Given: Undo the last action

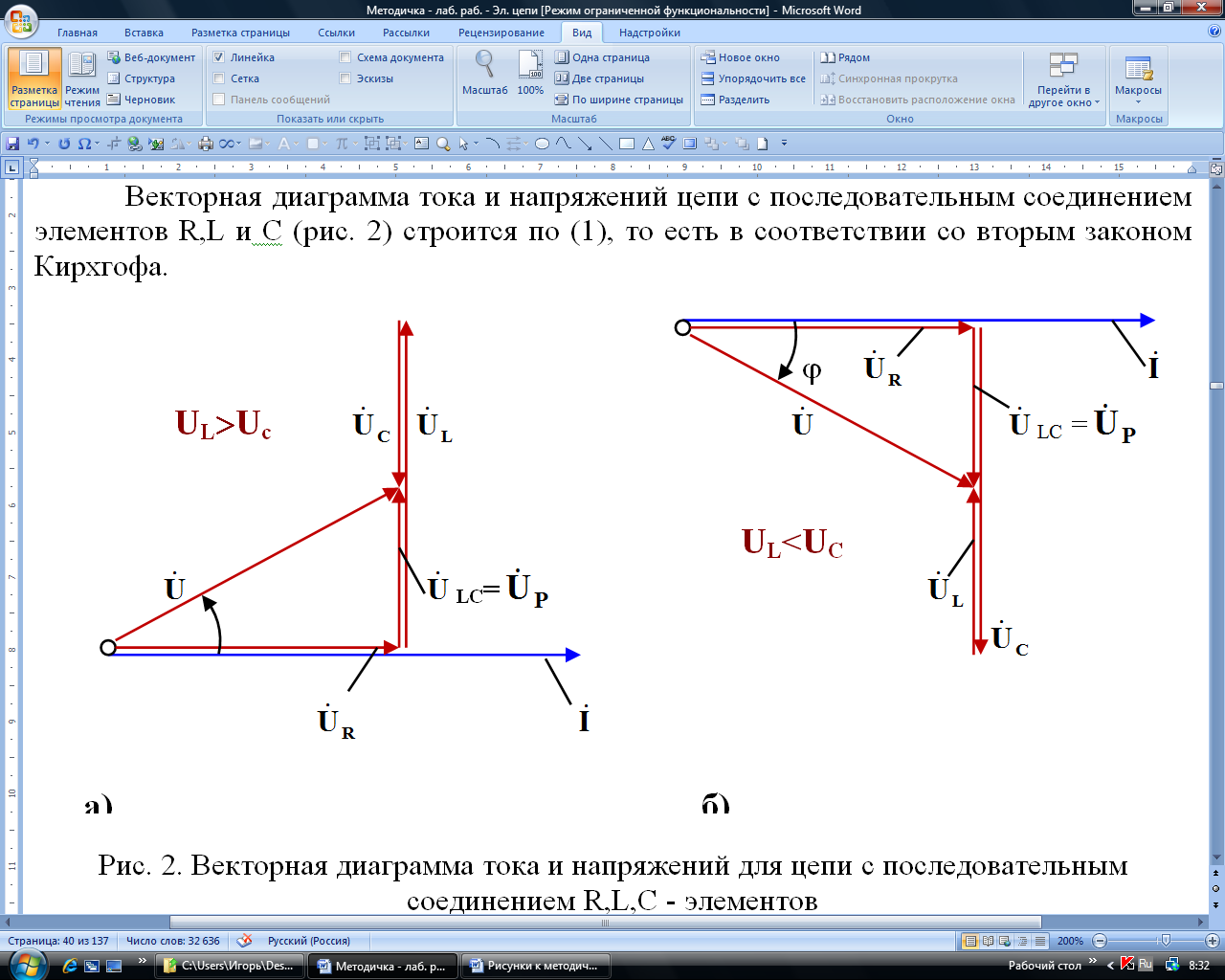Looking at the screenshot, I should tap(33, 144).
